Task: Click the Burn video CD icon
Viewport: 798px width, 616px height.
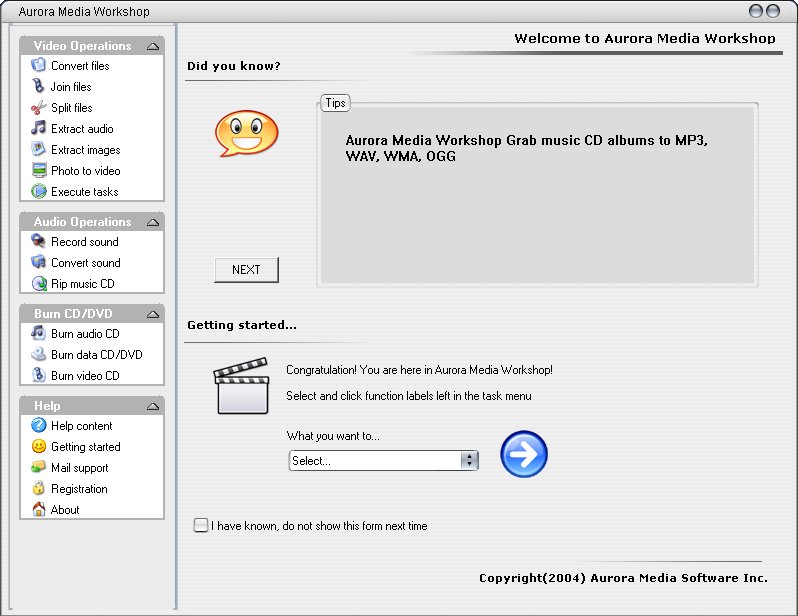Action: 39,375
